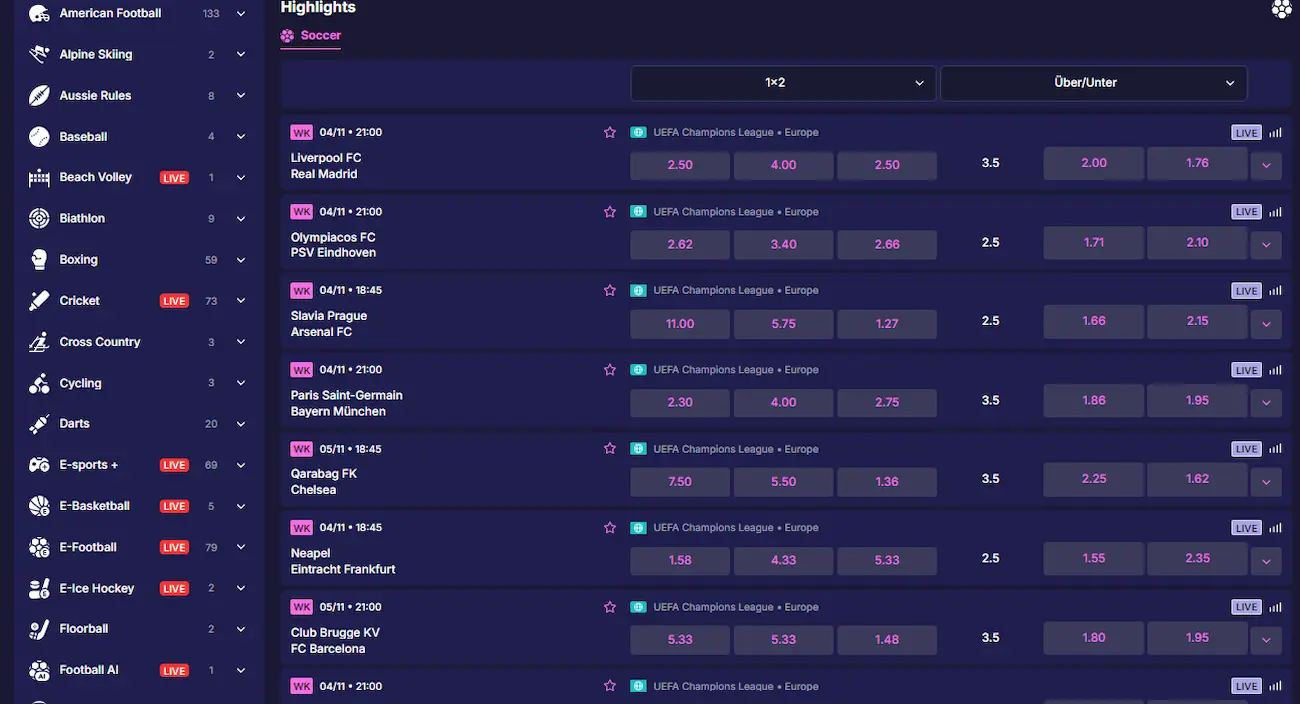Expand the American Football sidebar category
Viewport: 1300px width, 704px height.
pos(241,14)
